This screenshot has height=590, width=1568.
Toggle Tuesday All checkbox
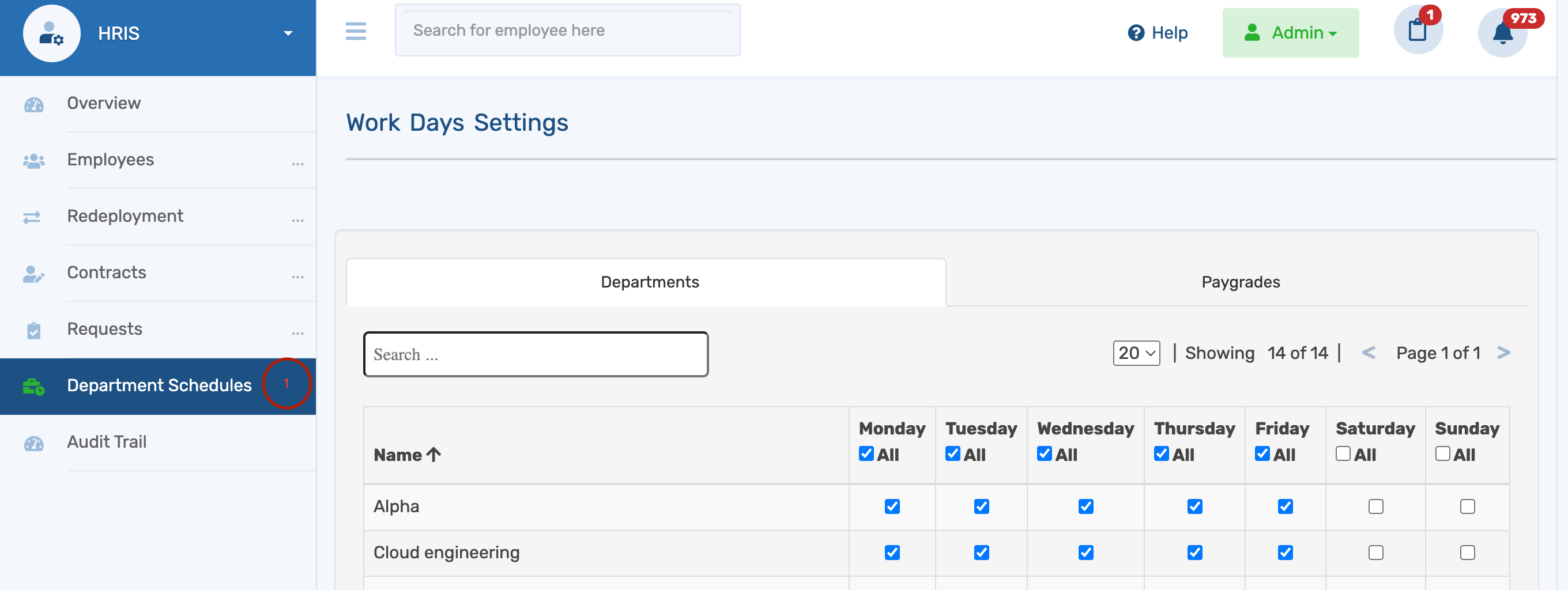tap(952, 454)
